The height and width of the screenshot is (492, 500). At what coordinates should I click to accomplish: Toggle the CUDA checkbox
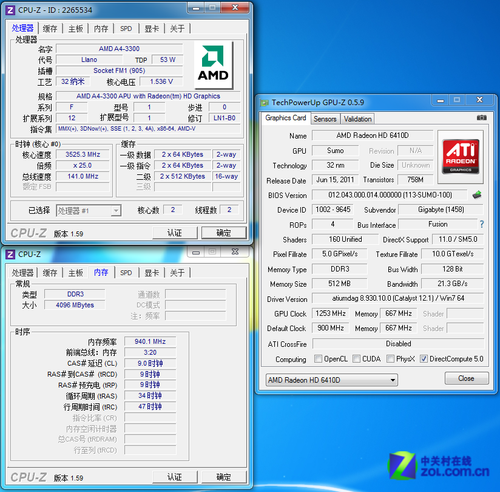pos(356,359)
